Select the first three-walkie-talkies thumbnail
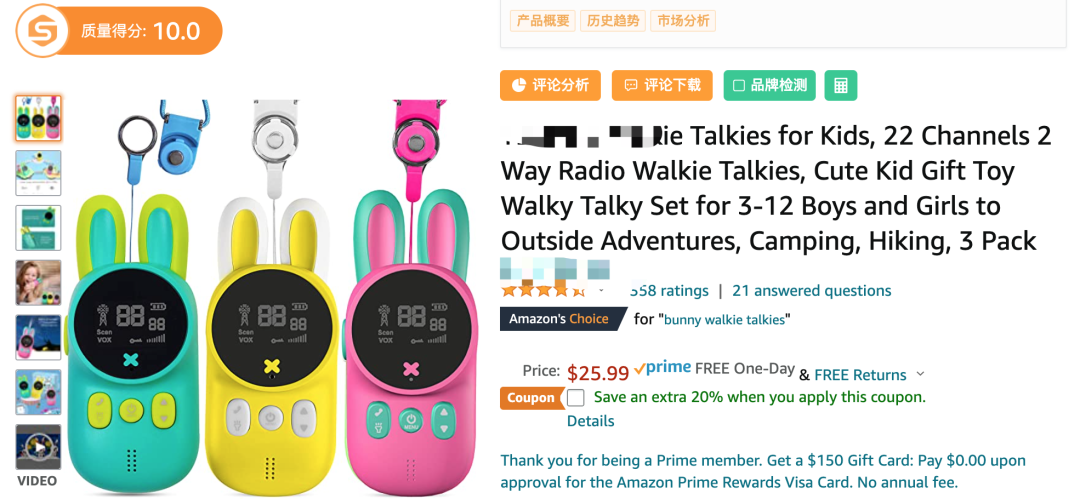Viewport: 1080px width, 504px height. pyautogui.click(x=39, y=118)
